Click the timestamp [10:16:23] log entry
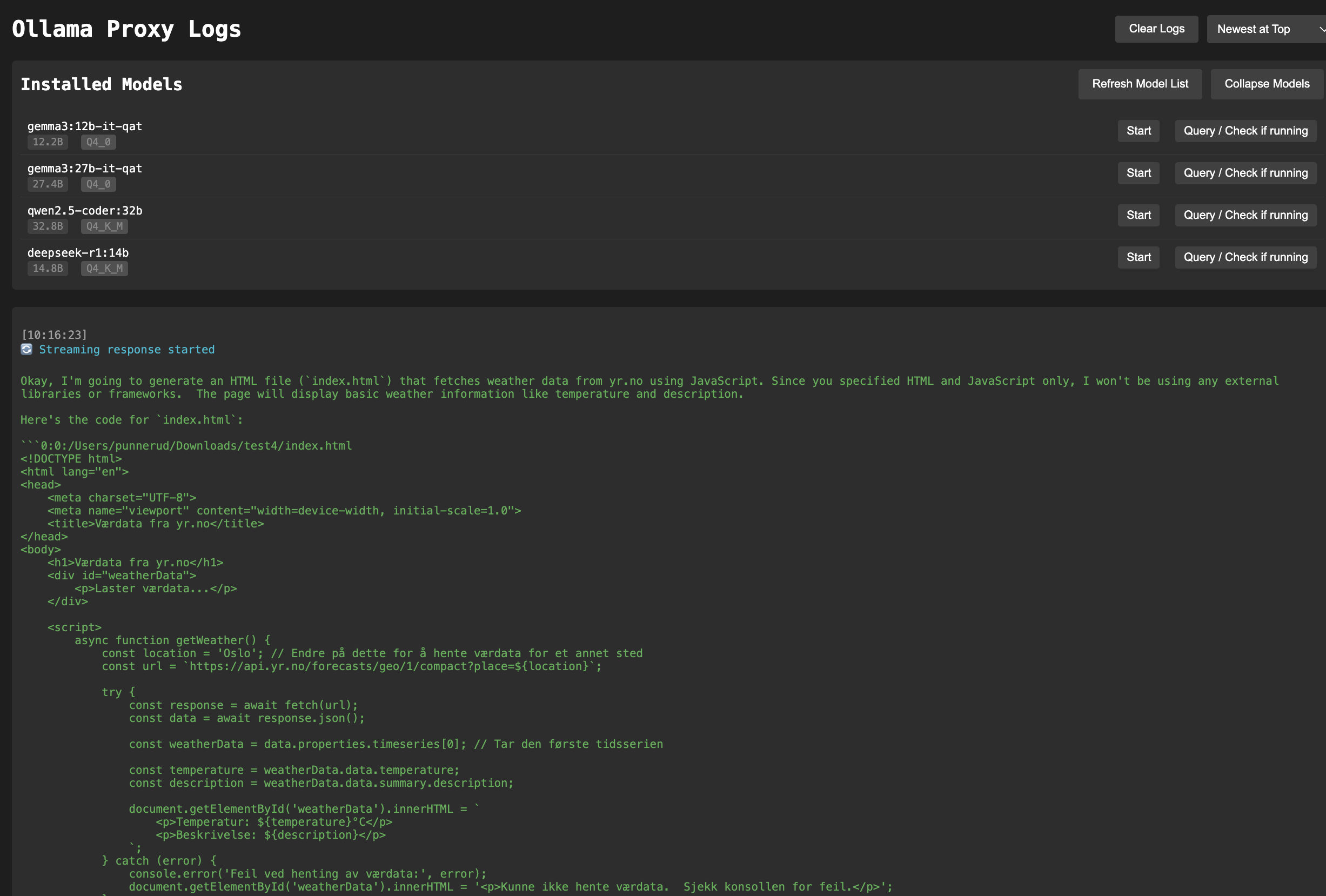This screenshot has height=896, width=1326. tap(54, 335)
